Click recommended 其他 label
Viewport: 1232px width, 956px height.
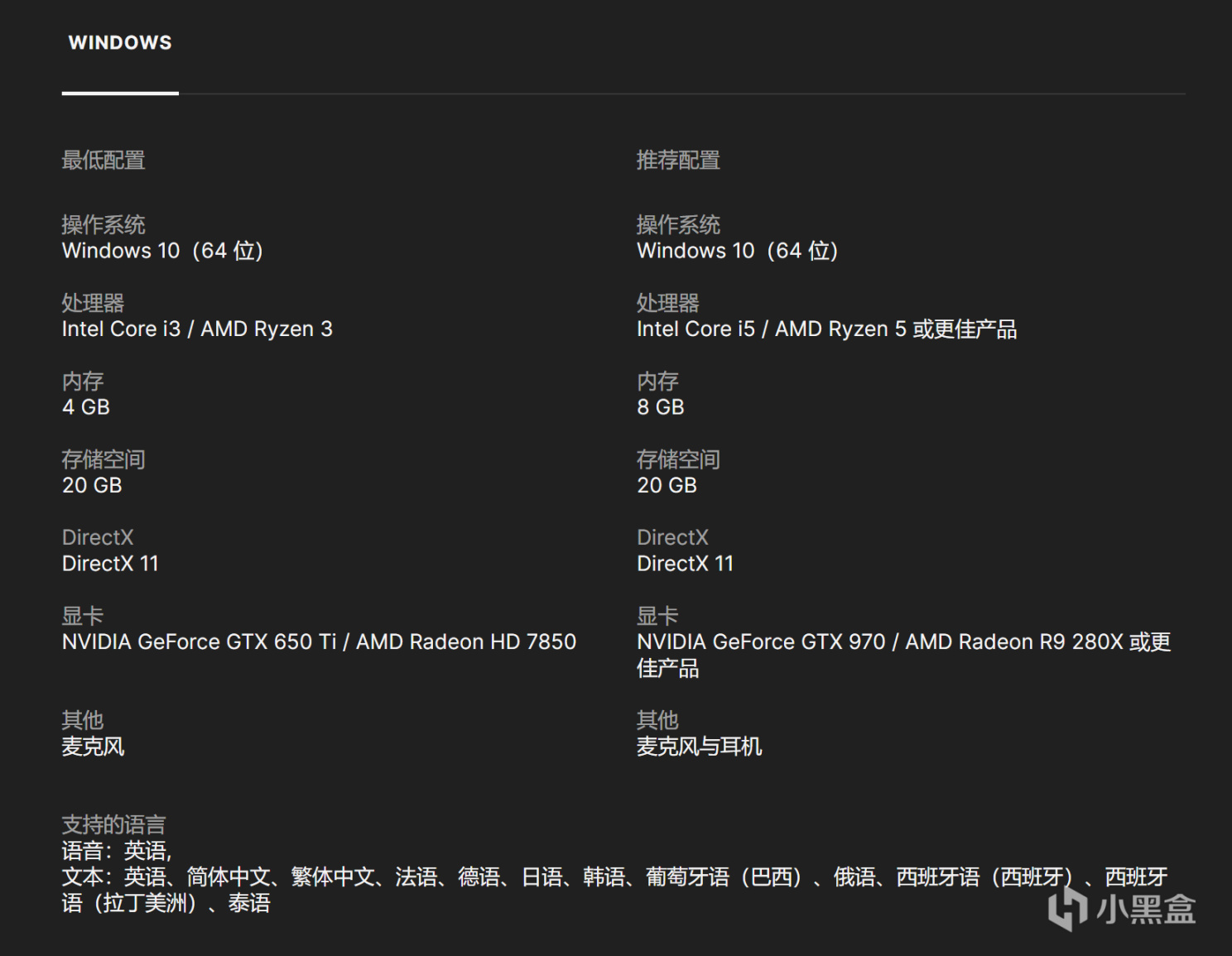(657, 720)
